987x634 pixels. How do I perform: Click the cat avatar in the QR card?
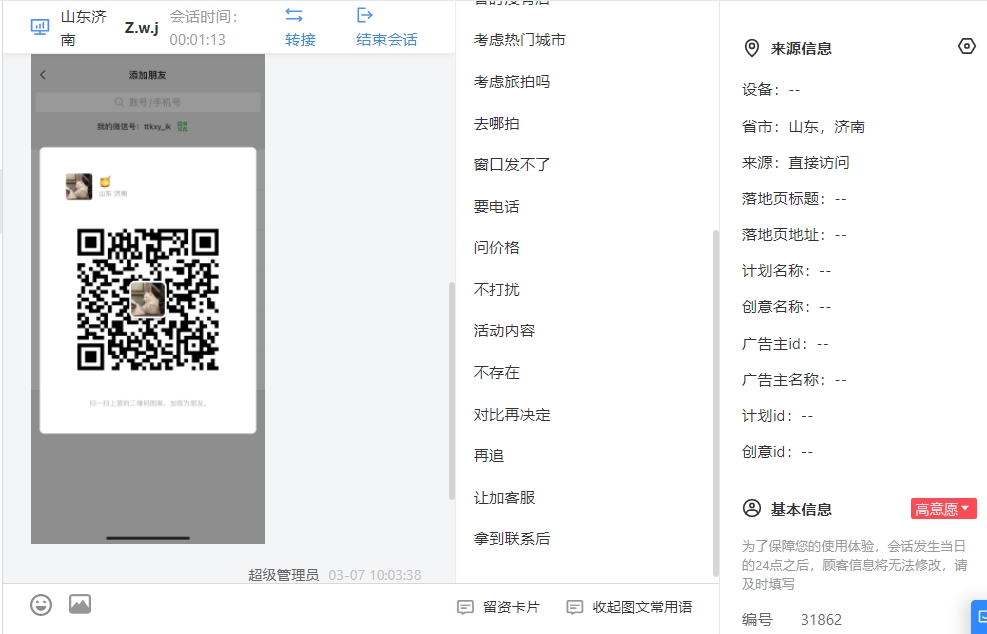[79, 186]
